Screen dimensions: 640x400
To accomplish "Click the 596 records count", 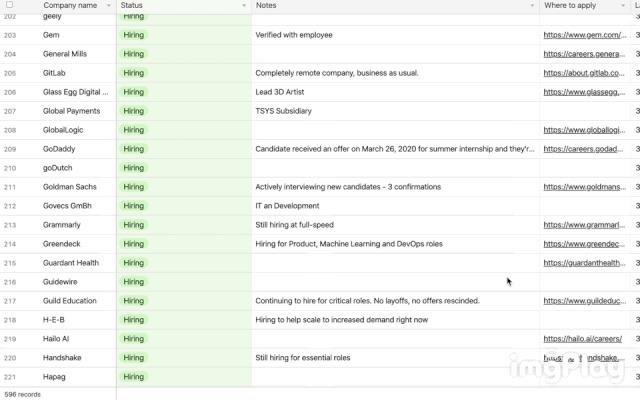I will coord(23,394).
